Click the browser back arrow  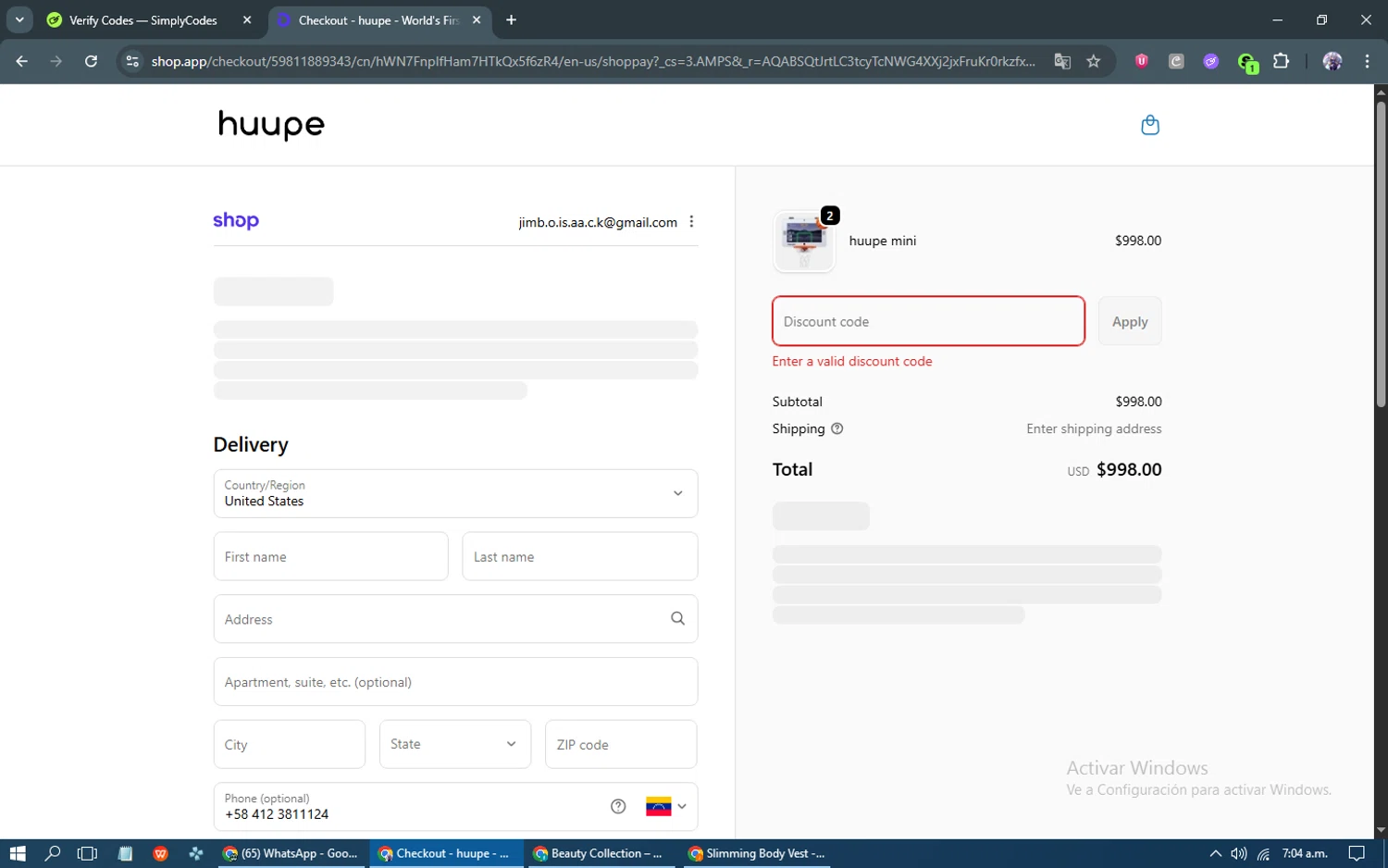pos(21,61)
